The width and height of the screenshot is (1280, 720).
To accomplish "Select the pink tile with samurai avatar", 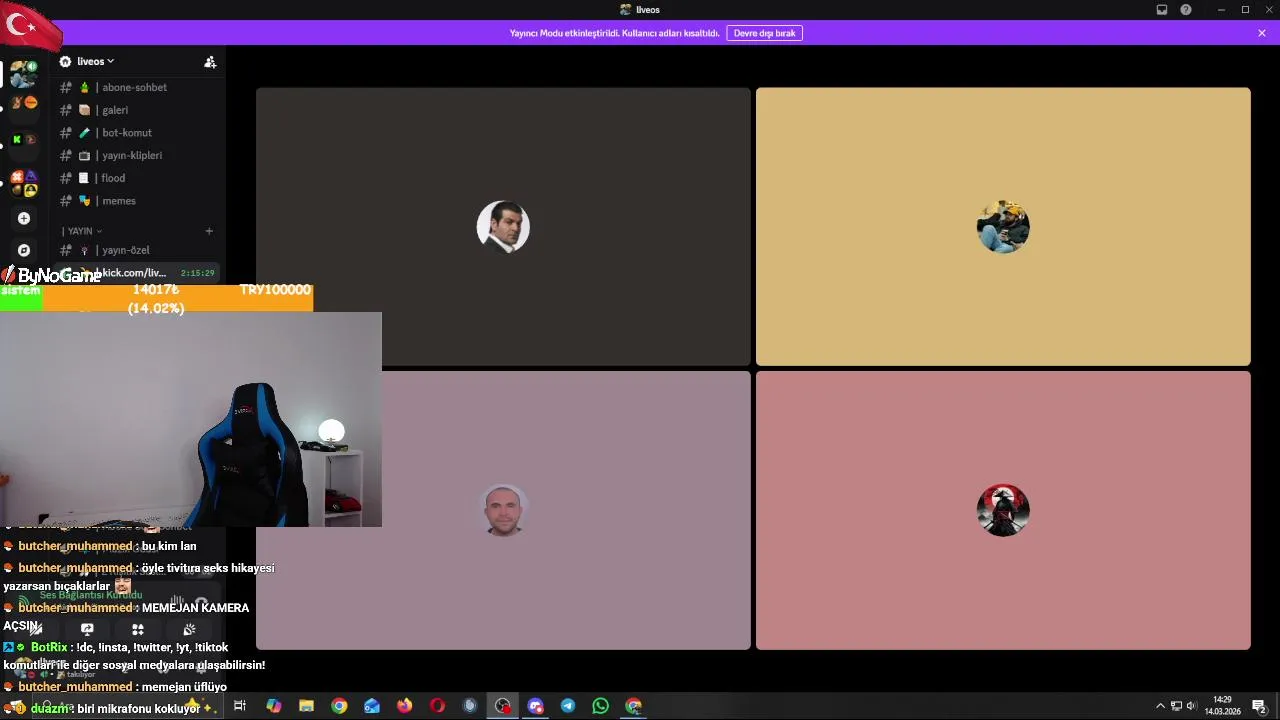I will (1003, 510).
